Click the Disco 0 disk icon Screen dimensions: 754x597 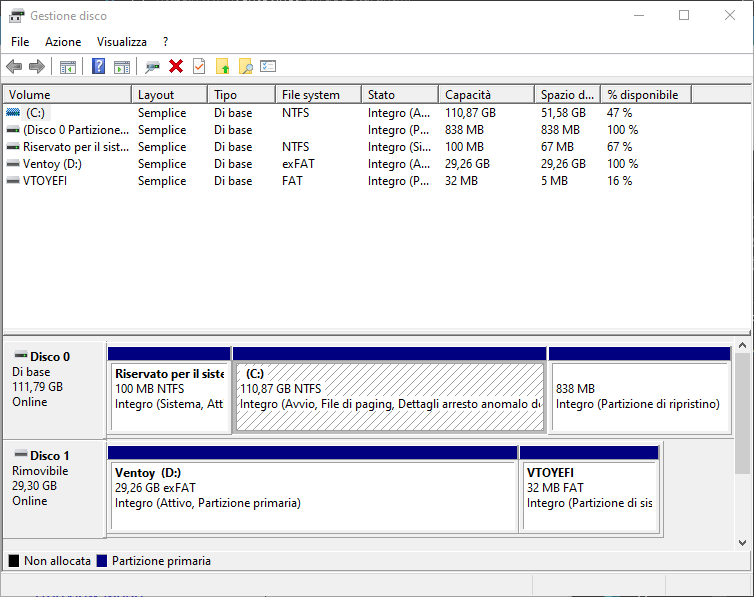pos(21,355)
